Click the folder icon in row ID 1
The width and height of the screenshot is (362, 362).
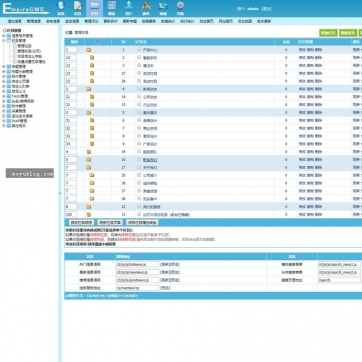(89, 50)
